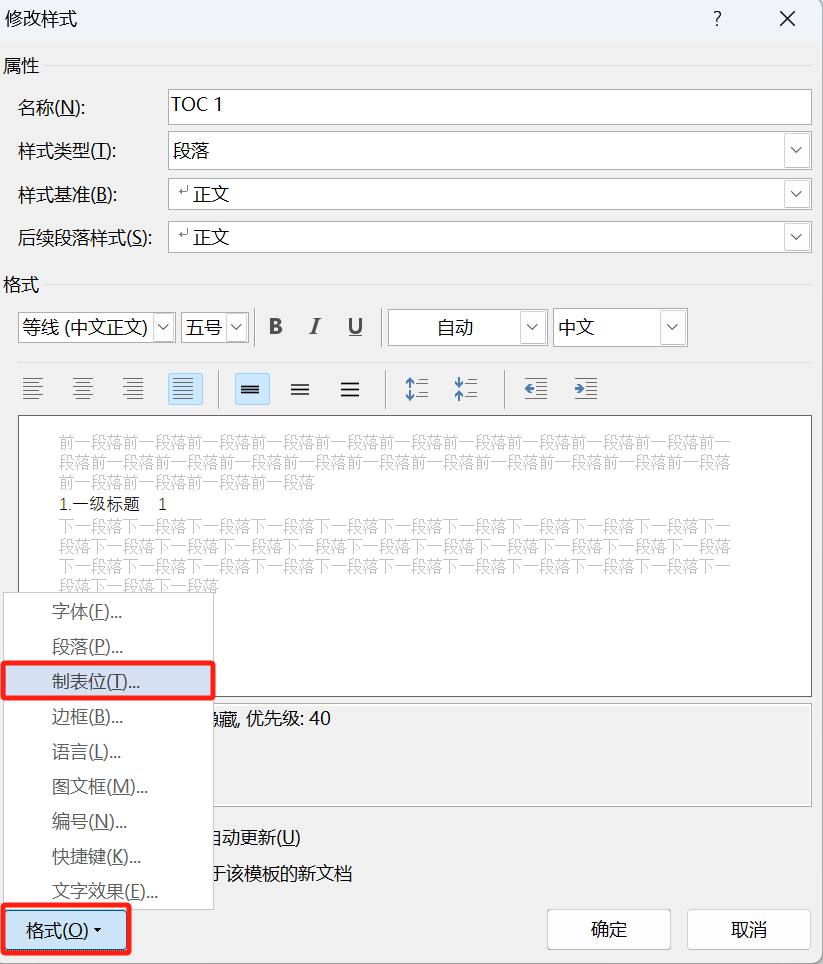Toggle underline formatting

[354, 327]
